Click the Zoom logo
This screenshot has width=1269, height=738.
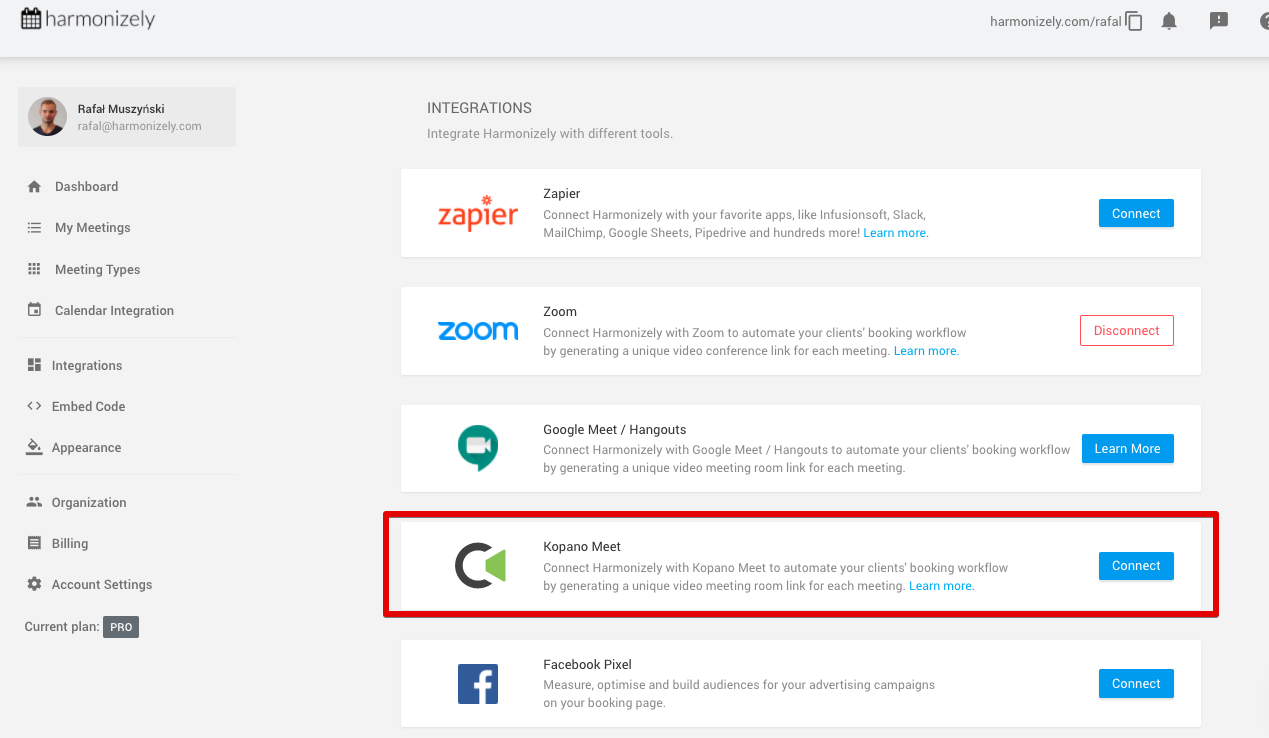(478, 331)
